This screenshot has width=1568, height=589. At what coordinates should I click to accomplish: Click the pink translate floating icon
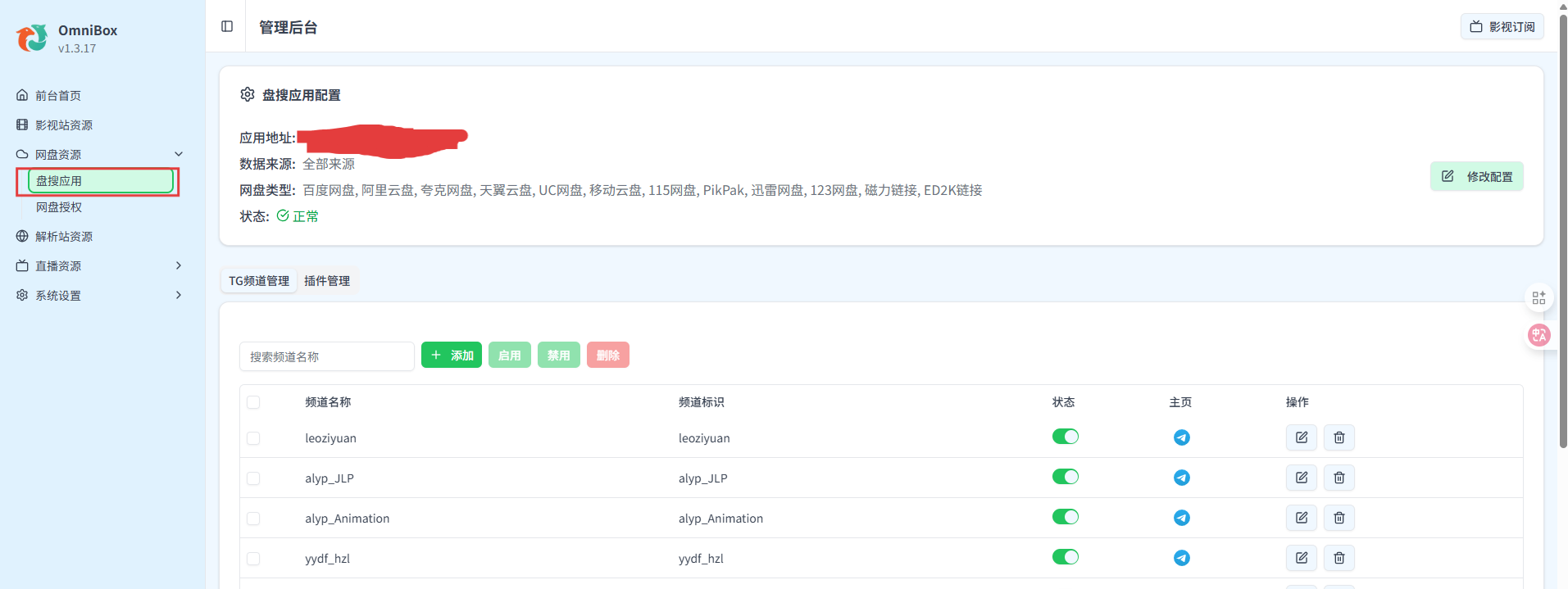point(1538,335)
